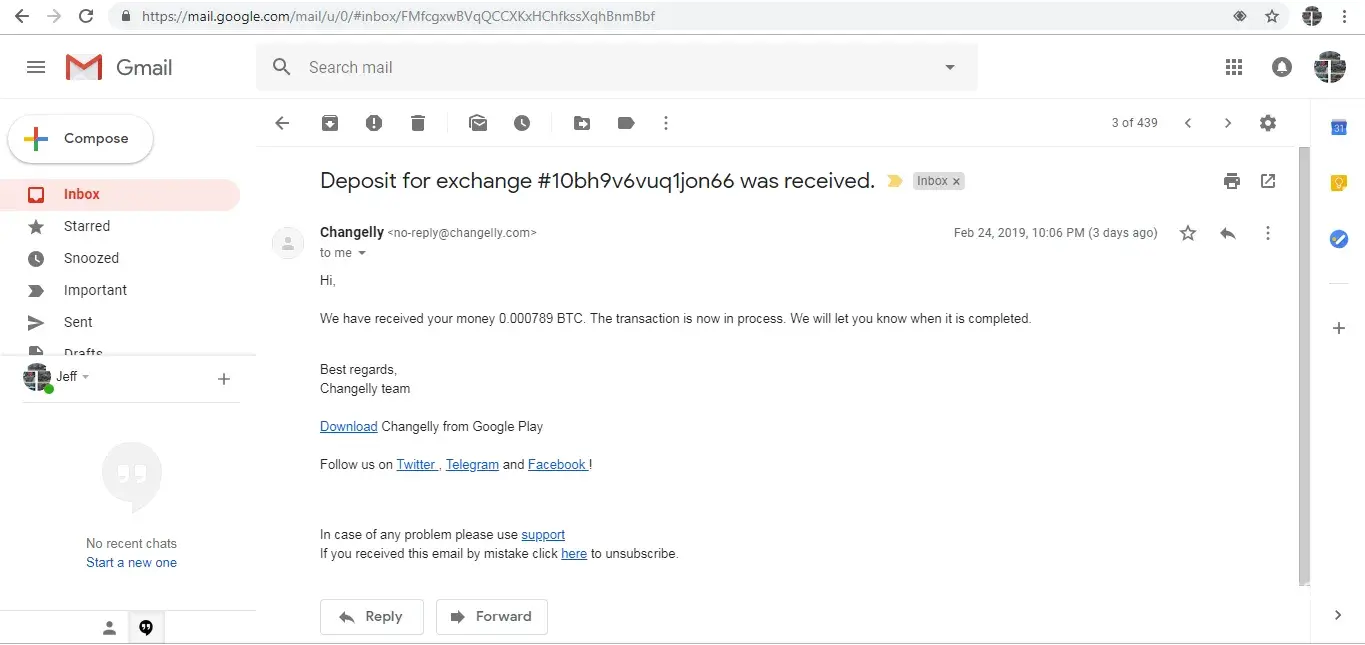
Task: Snooze the email with clock icon
Action: (x=522, y=123)
